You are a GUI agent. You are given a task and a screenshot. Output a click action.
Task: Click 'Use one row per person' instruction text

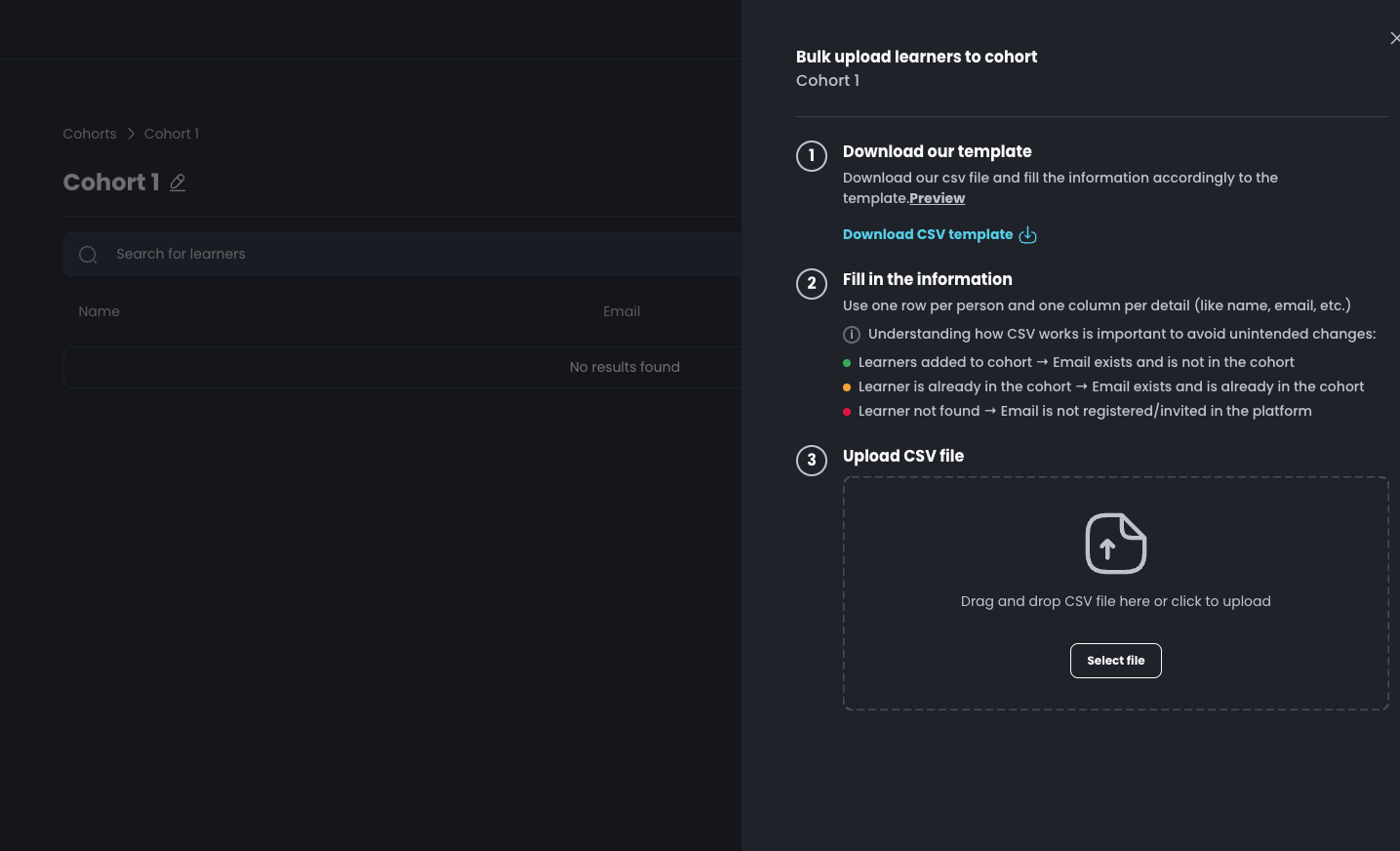coord(1097,305)
